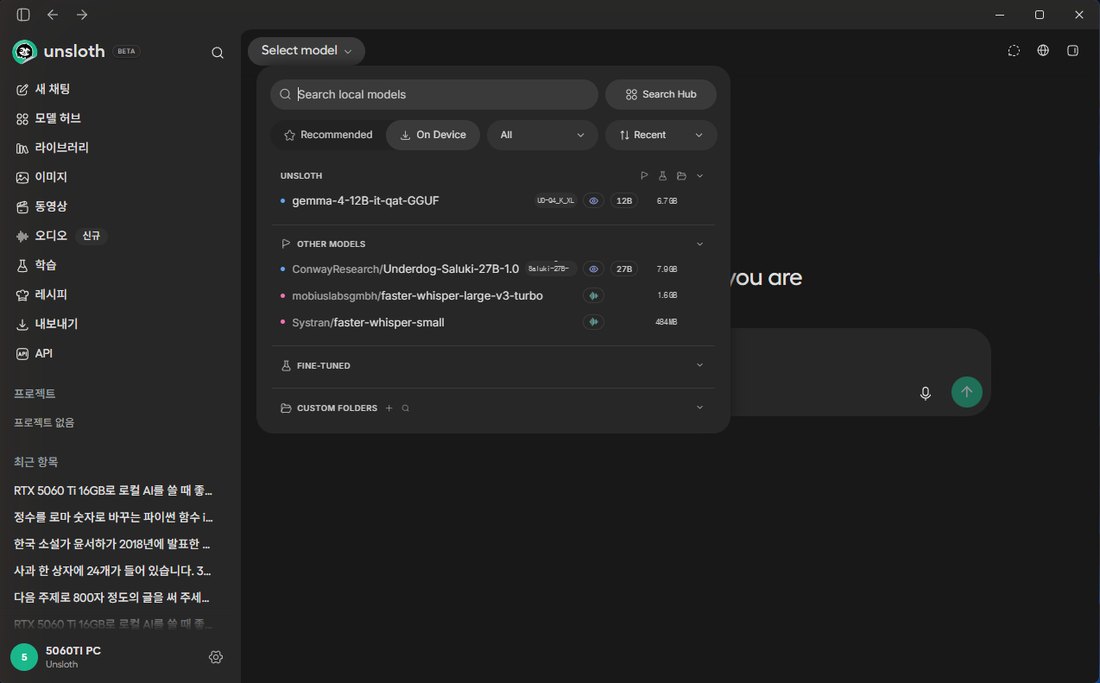The height and width of the screenshot is (683, 1100).
Task: Switch to On Device filter
Action: coord(433,135)
